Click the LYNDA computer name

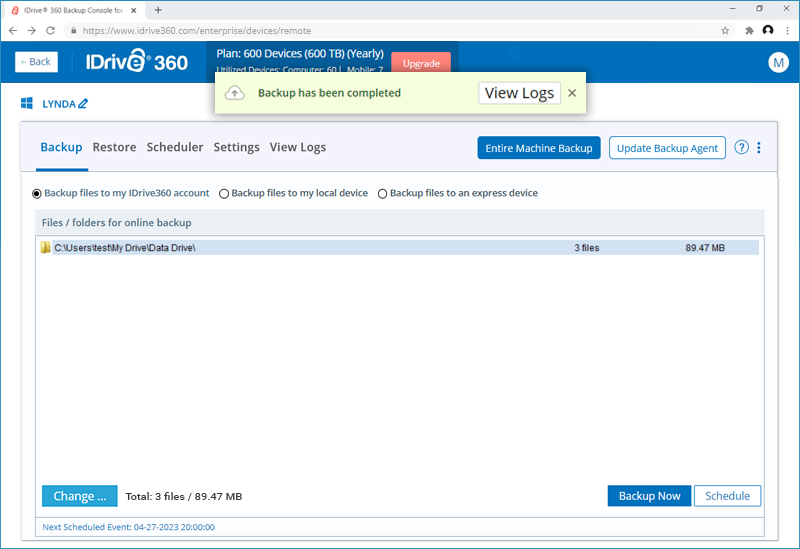coord(59,104)
